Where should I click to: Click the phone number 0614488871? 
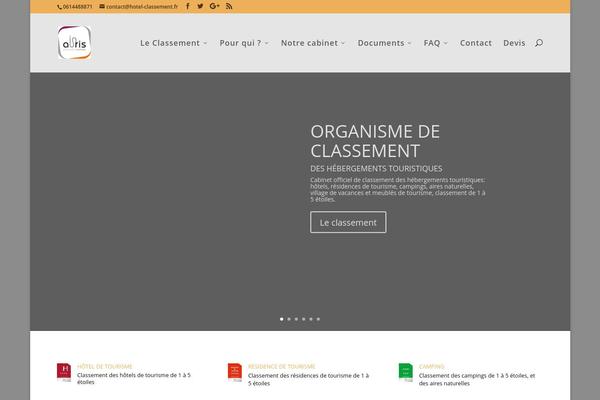[75, 7]
